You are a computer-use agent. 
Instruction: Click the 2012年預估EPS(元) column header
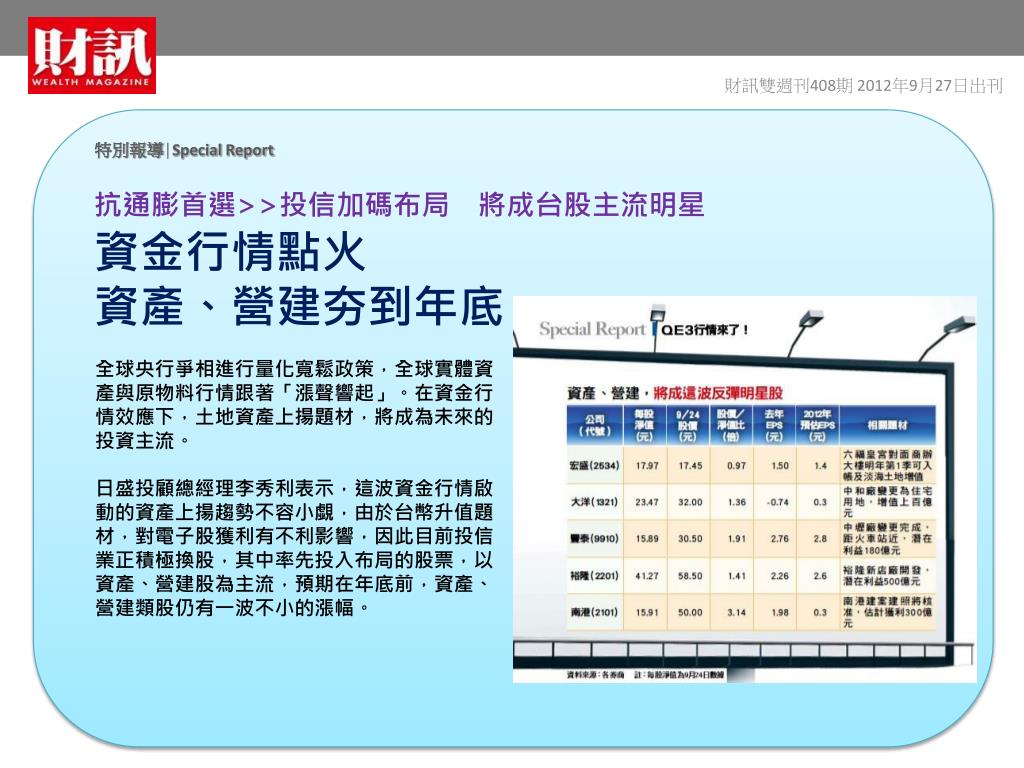click(x=818, y=425)
